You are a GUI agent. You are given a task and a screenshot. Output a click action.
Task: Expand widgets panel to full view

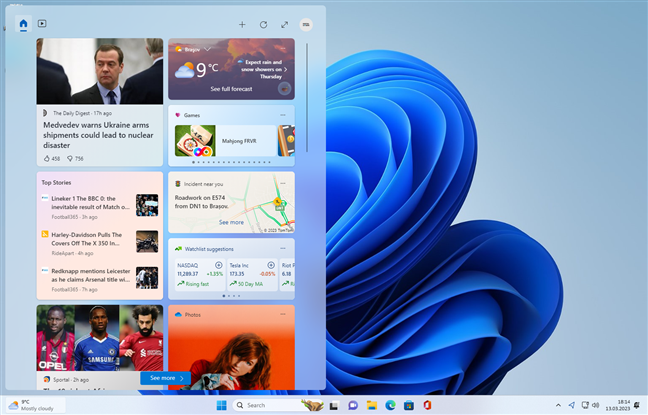(x=285, y=25)
